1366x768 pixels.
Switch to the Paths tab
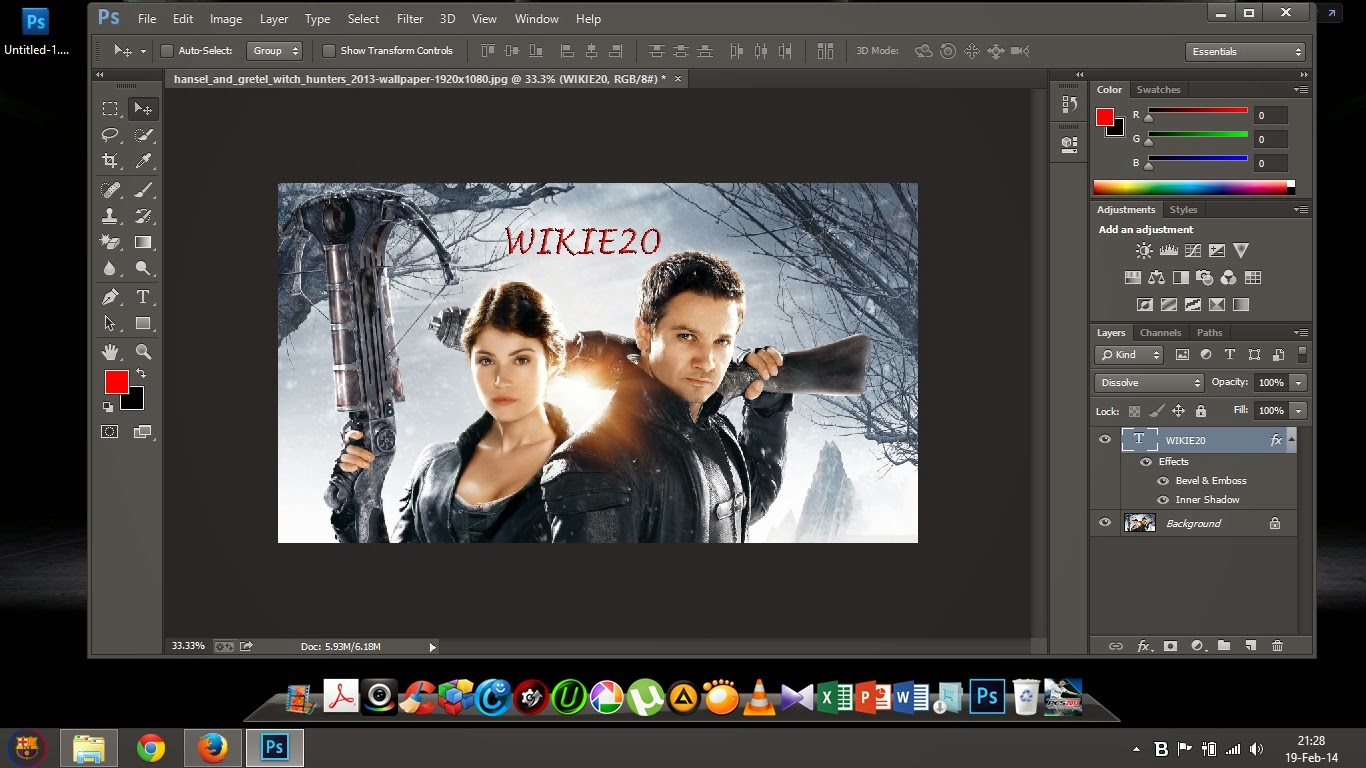pyautogui.click(x=1209, y=333)
